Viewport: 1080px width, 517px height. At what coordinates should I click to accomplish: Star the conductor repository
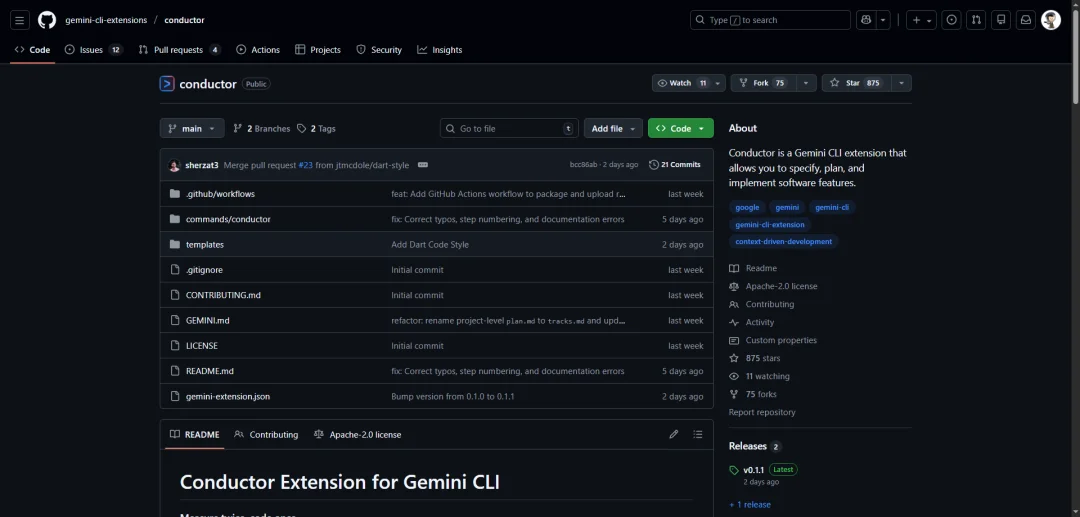point(856,83)
